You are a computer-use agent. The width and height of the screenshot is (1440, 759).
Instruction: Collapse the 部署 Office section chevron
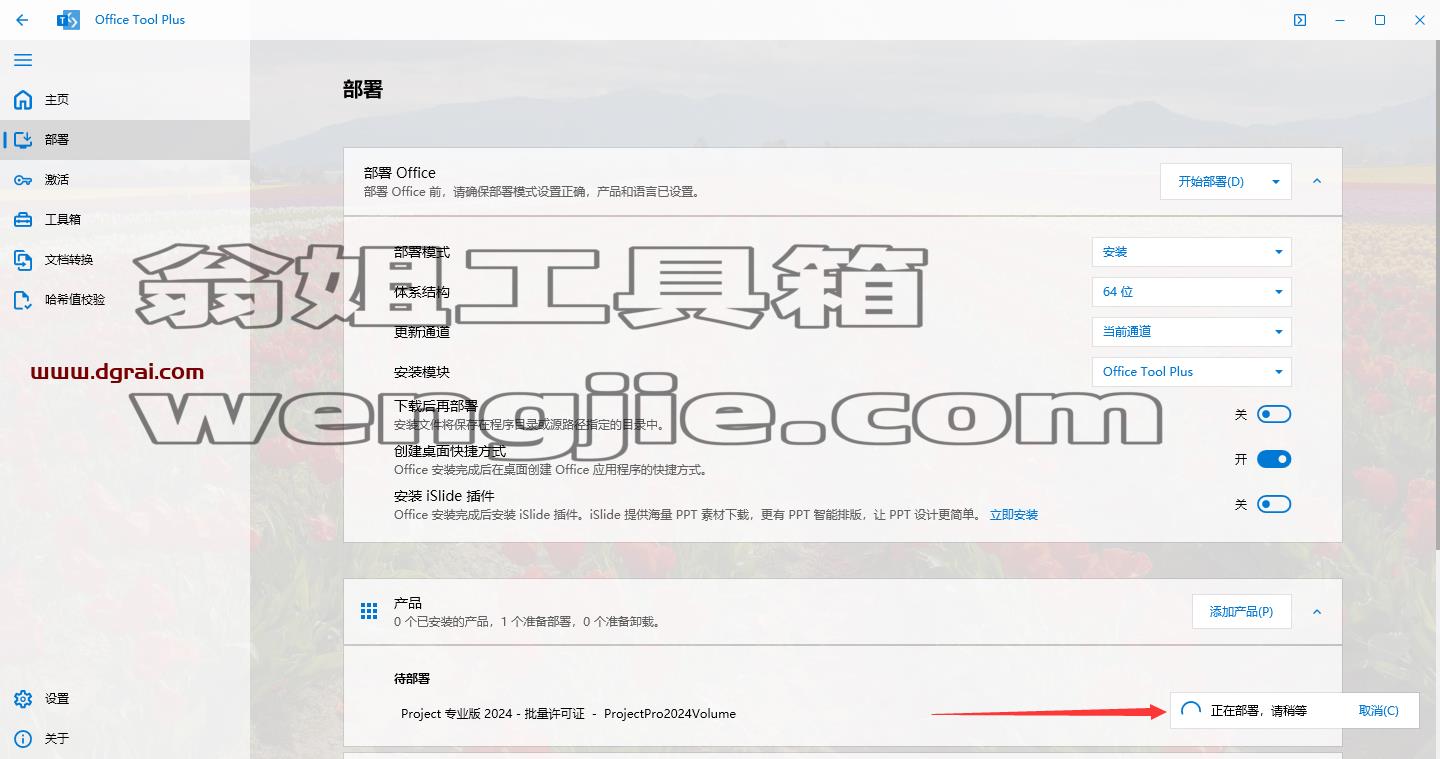pyautogui.click(x=1316, y=182)
